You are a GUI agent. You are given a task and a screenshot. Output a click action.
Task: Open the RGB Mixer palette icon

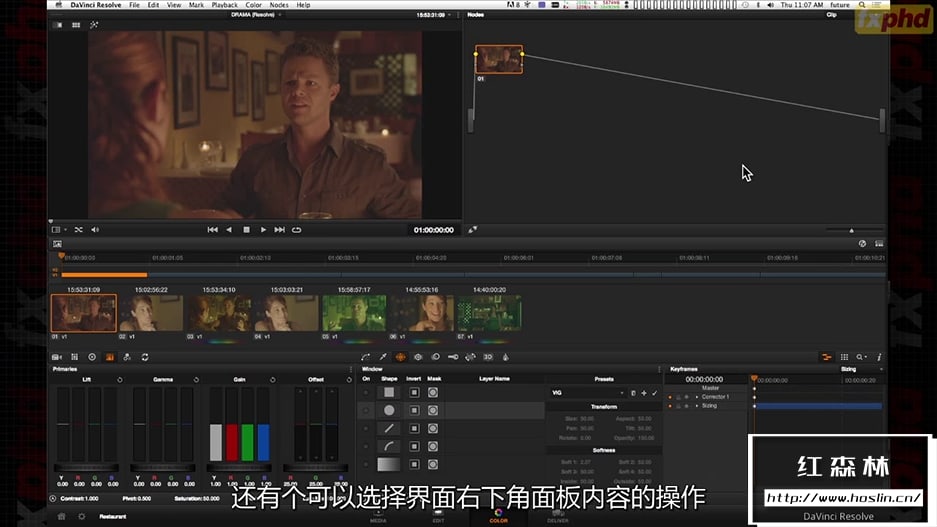pyautogui.click(x=127, y=357)
